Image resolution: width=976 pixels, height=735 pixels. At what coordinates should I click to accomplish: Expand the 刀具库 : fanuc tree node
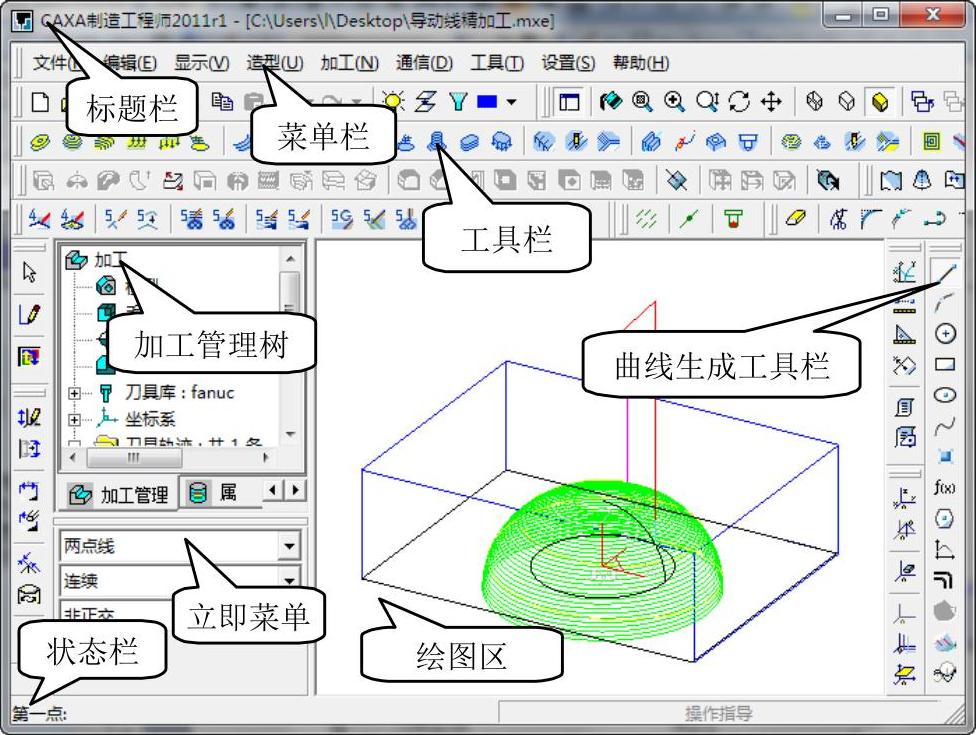pos(74,393)
